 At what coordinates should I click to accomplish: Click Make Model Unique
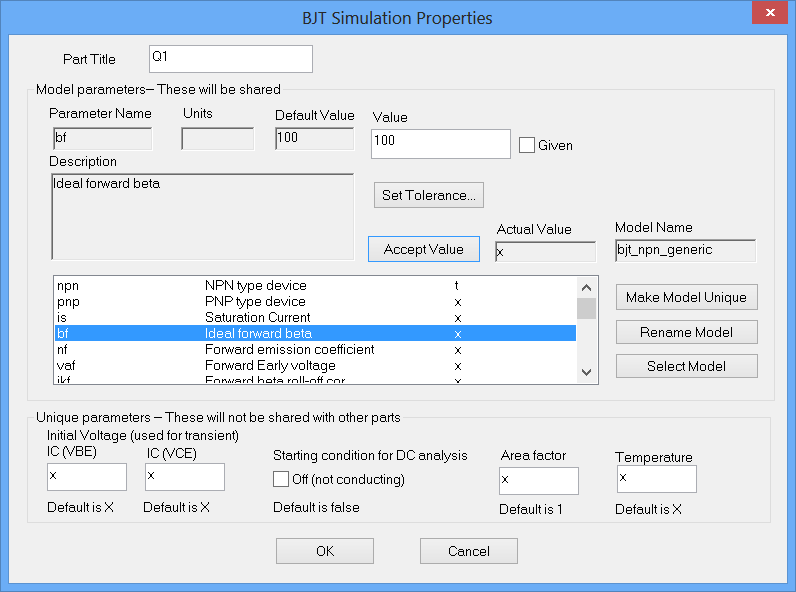tap(686, 298)
